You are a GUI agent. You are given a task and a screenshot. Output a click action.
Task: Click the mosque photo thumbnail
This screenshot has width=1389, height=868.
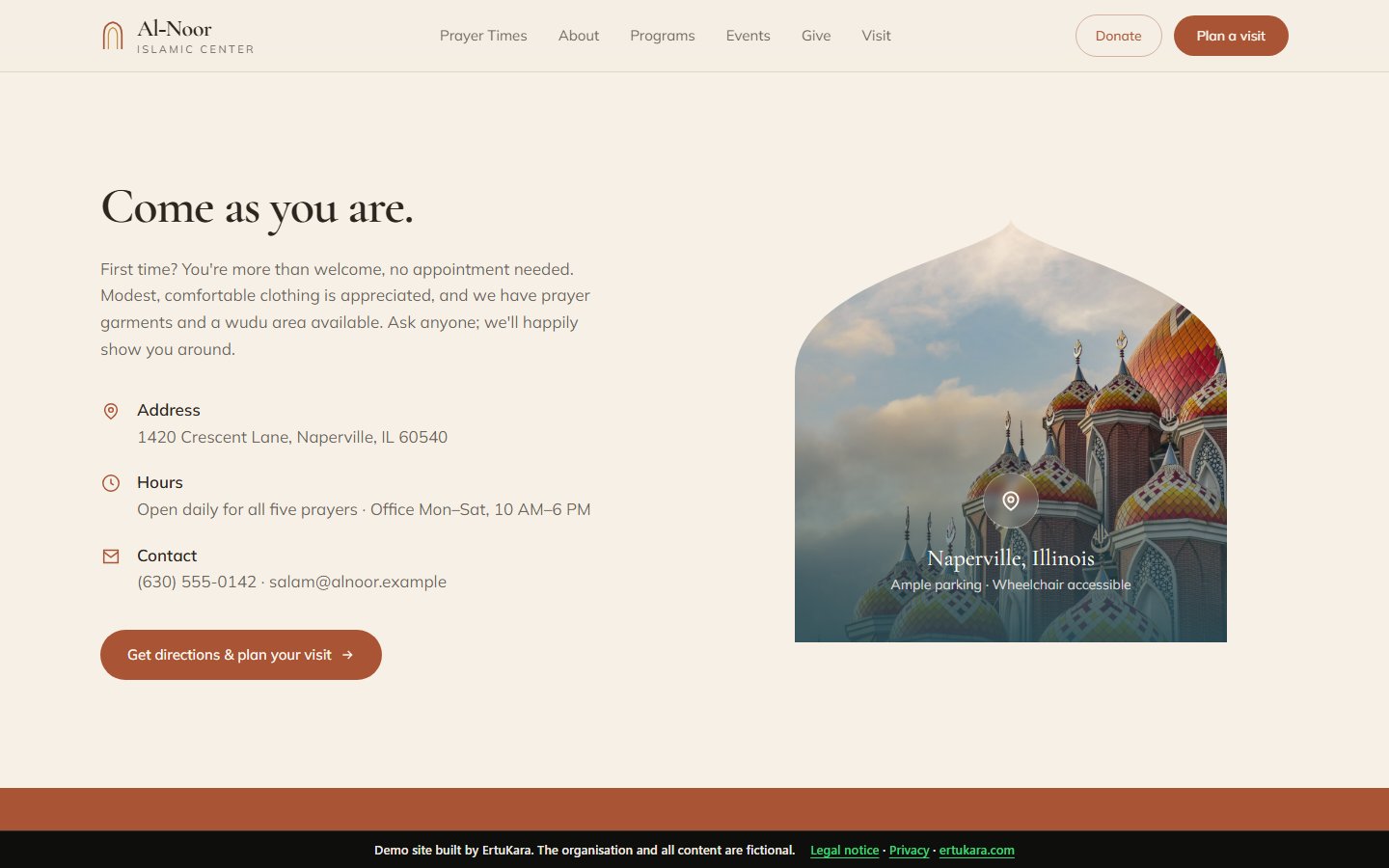(1011, 432)
